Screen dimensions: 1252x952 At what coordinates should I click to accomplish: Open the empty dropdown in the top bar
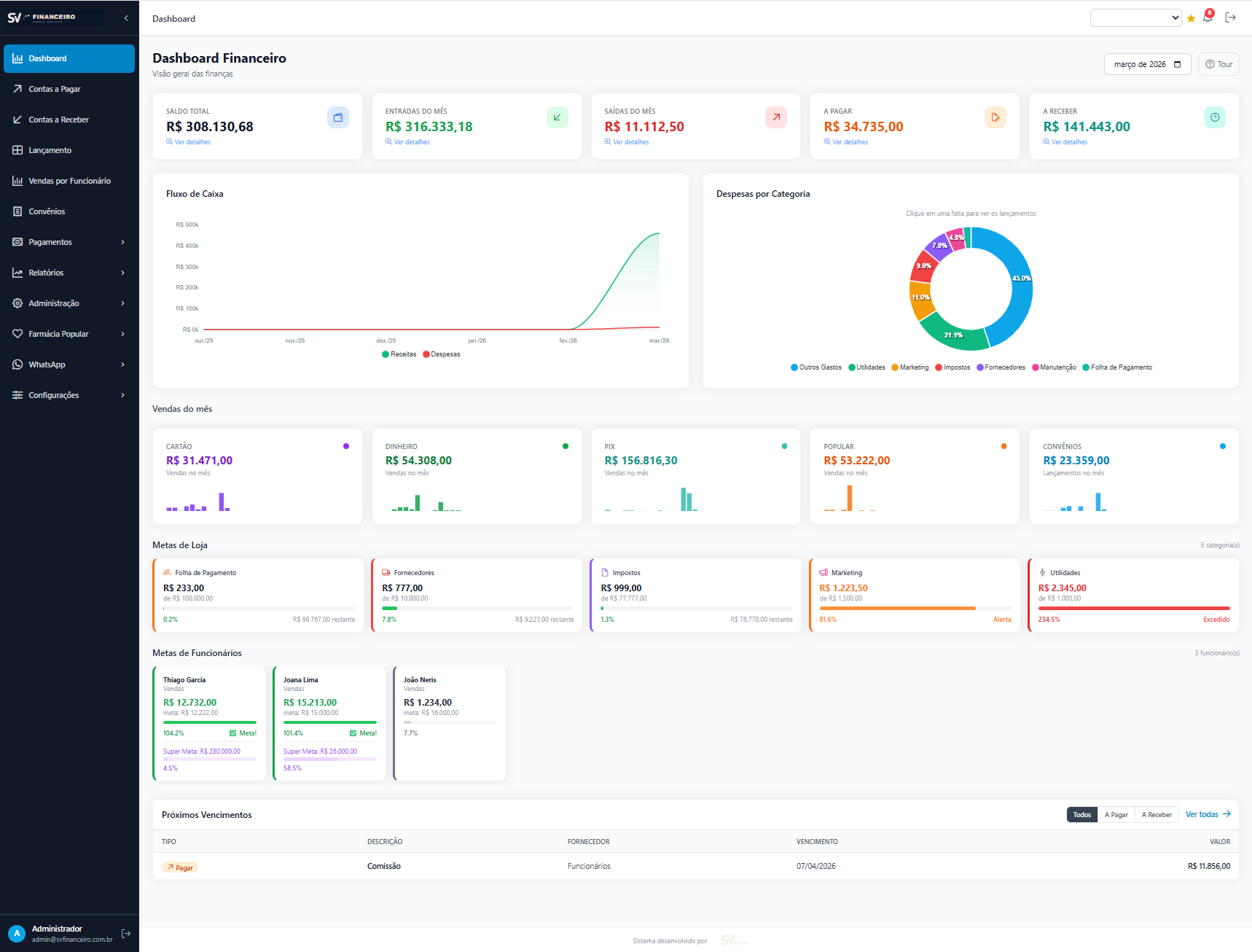[x=1135, y=17]
